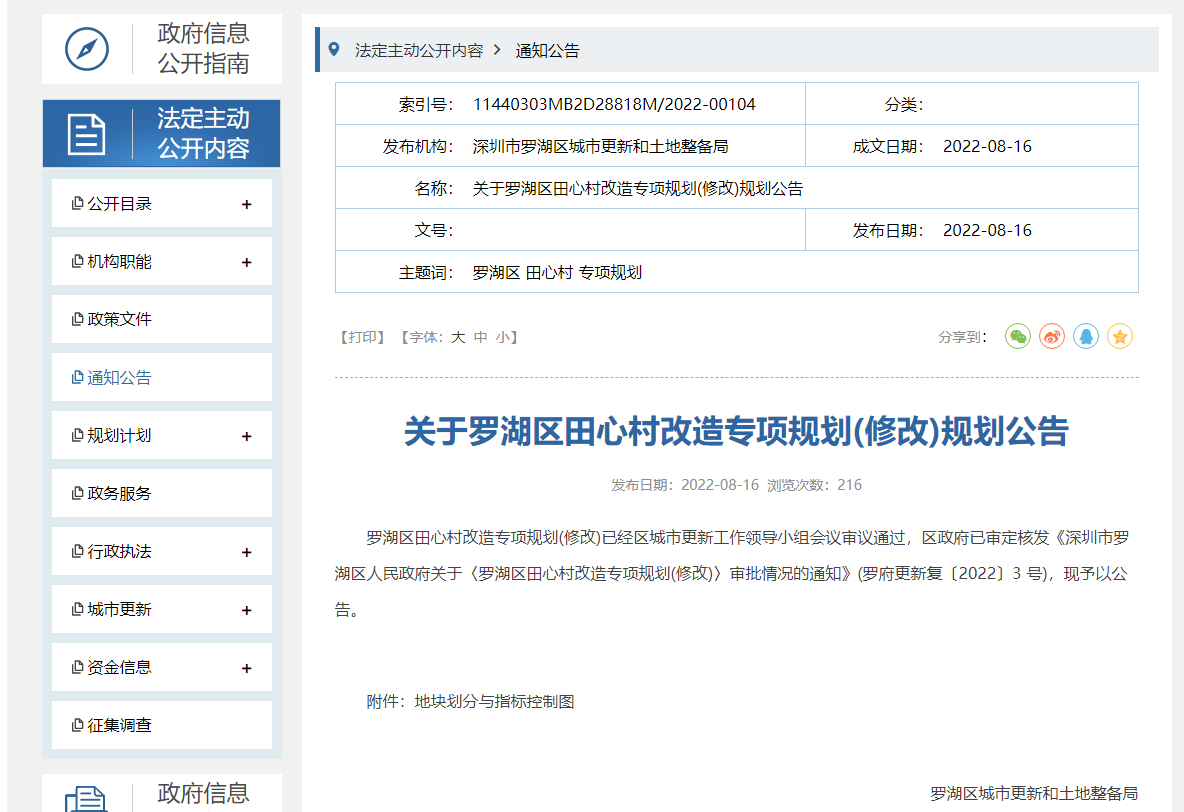Expand the 规划计划 section
This screenshot has height=812, width=1184.
(x=247, y=437)
